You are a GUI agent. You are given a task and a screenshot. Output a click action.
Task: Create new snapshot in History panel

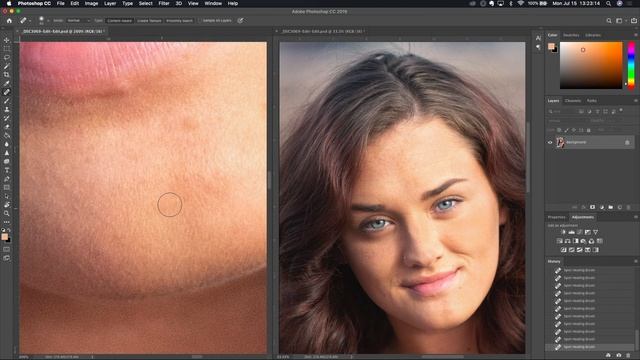(618, 356)
